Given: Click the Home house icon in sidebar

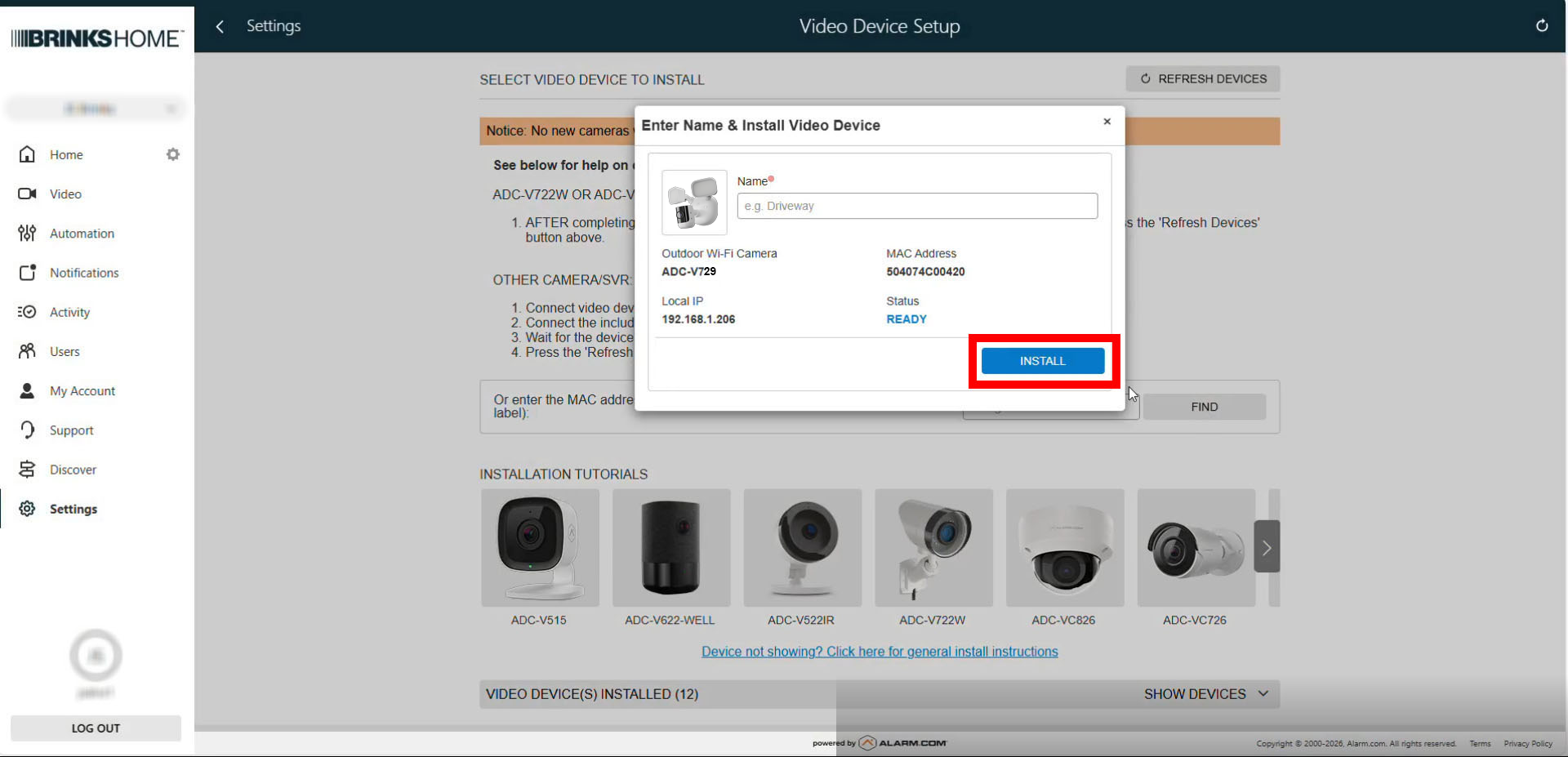Looking at the screenshot, I should click(27, 154).
